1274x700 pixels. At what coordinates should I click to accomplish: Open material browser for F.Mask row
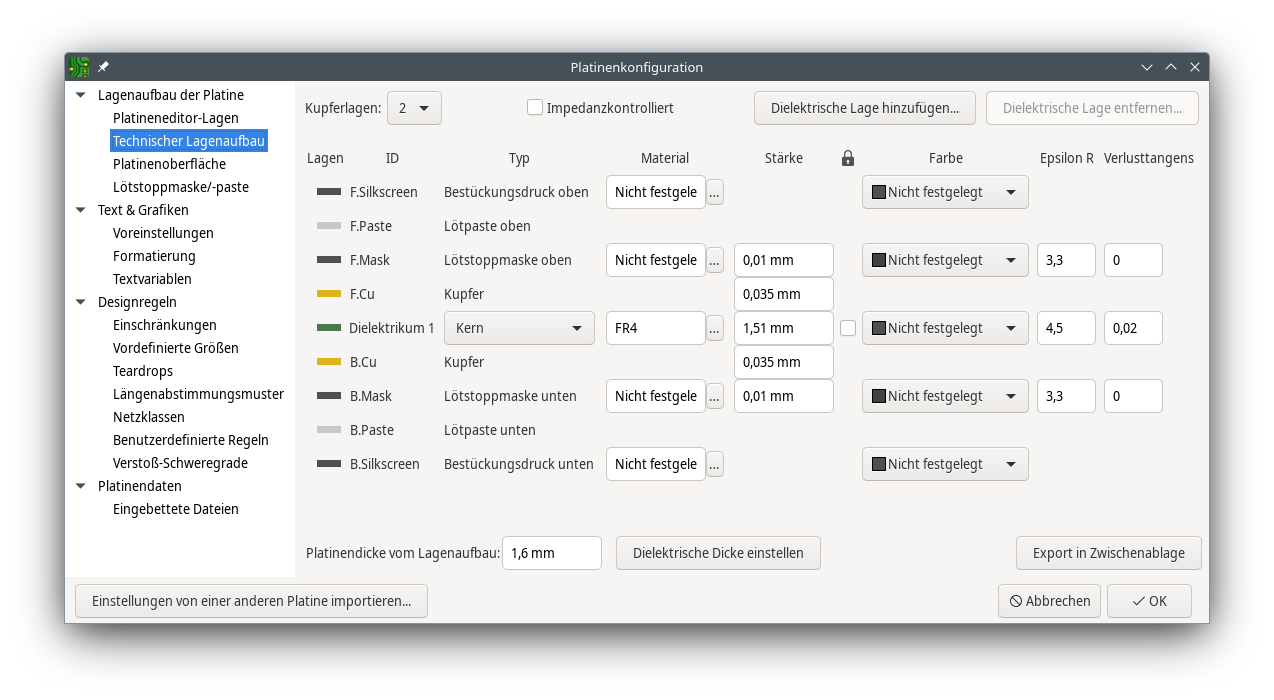click(x=715, y=260)
